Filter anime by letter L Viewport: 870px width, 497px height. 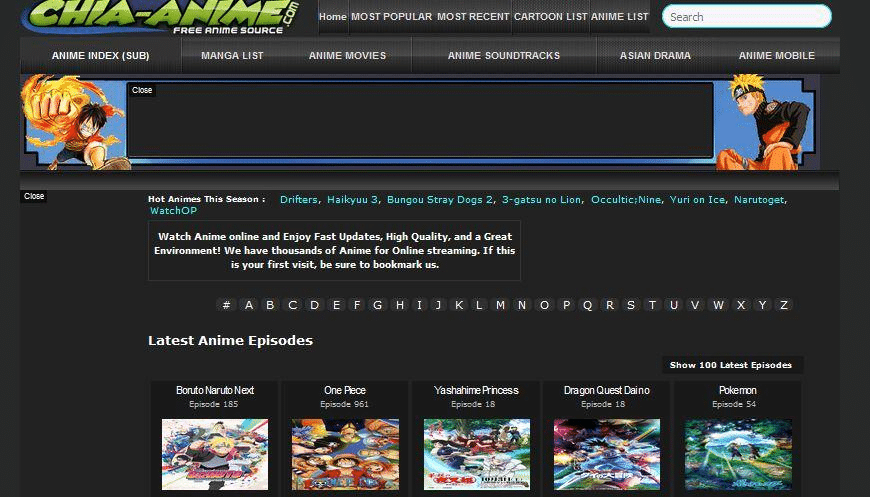[479, 305]
